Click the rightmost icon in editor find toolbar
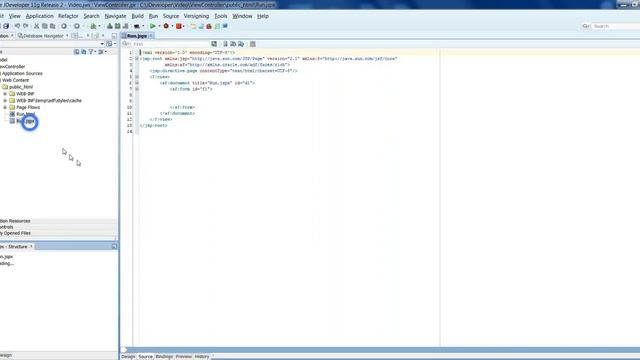 [x=253, y=44]
